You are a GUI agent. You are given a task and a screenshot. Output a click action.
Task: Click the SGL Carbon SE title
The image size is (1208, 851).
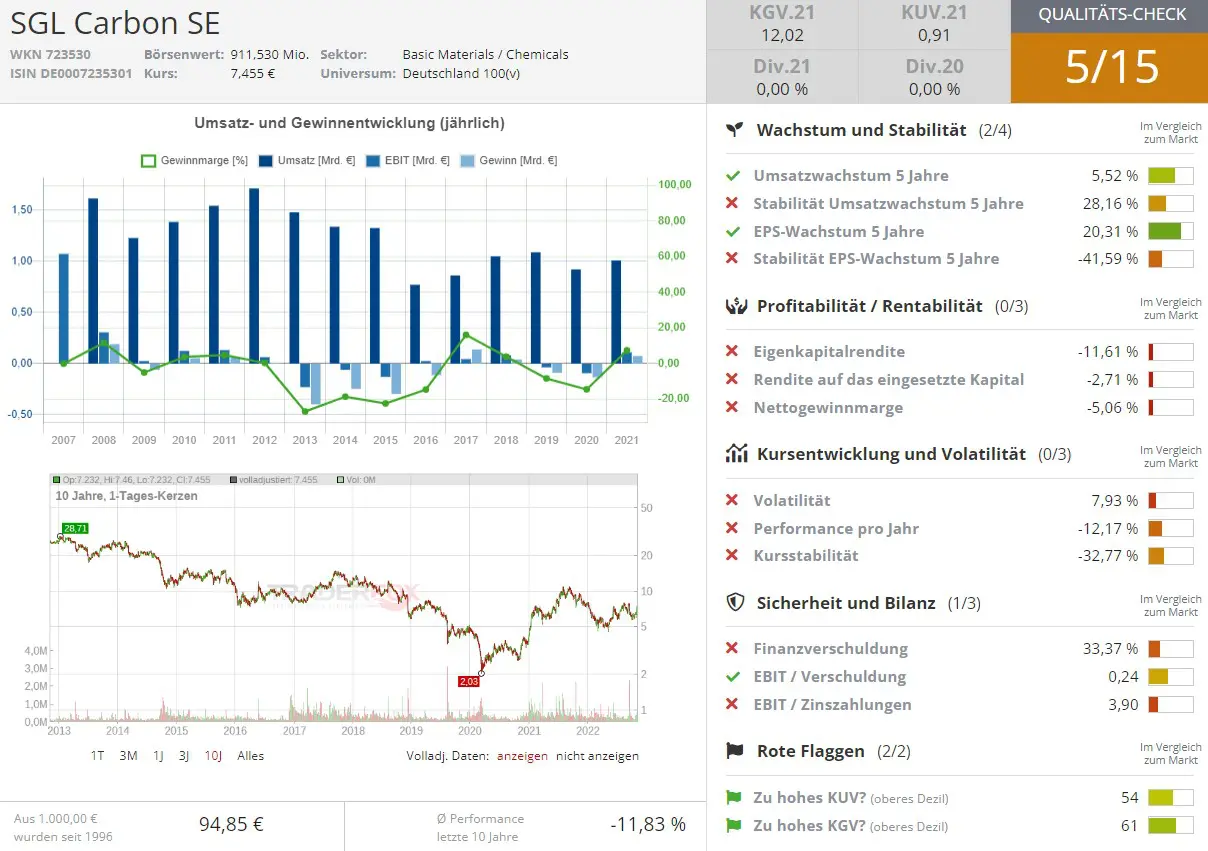tap(115, 23)
